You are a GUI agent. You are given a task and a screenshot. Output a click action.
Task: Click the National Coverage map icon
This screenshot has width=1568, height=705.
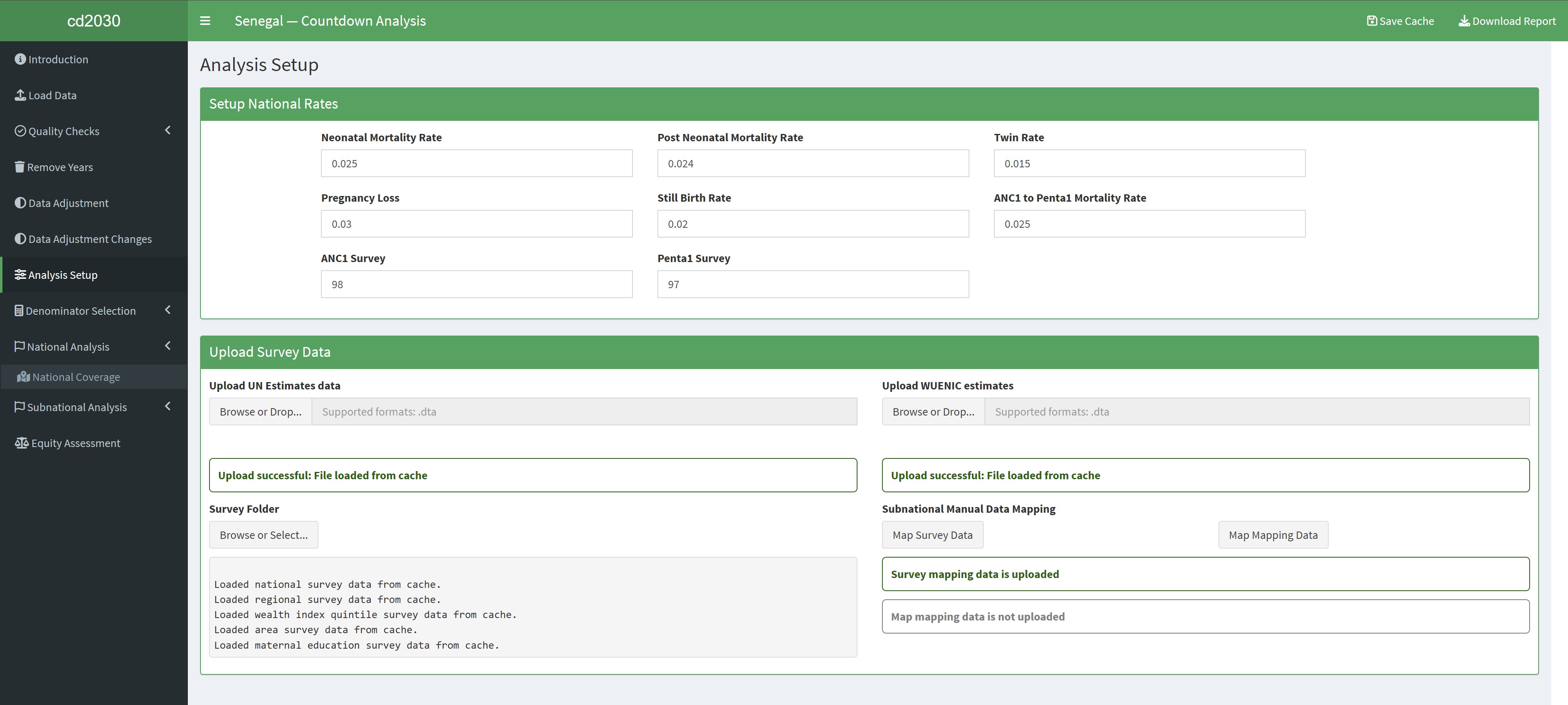(24, 377)
